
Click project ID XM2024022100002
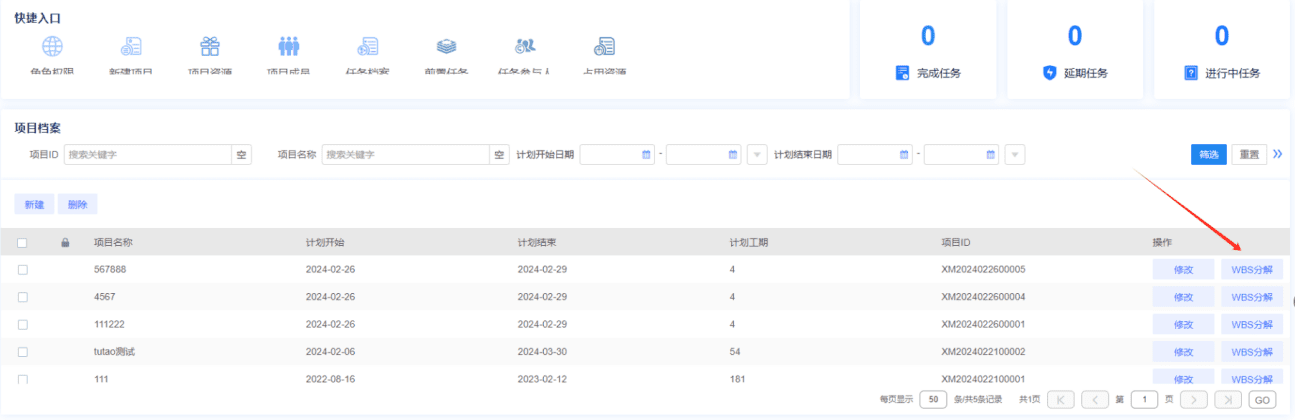[x=983, y=352]
